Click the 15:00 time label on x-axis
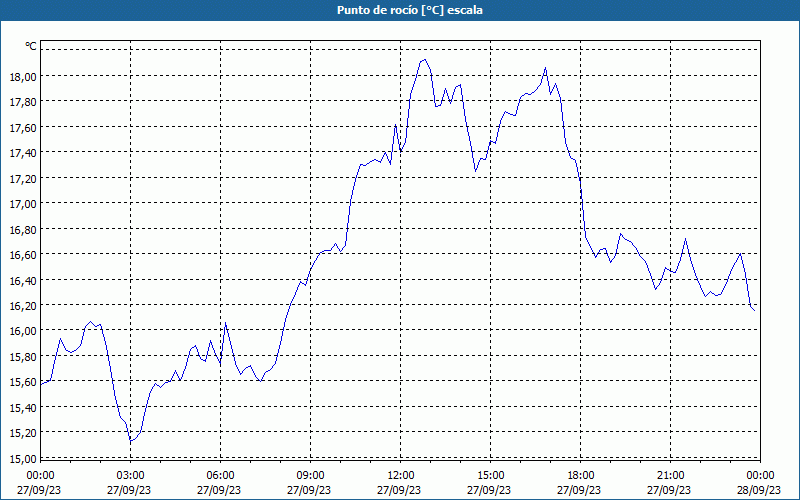The image size is (800, 500). pos(490,476)
